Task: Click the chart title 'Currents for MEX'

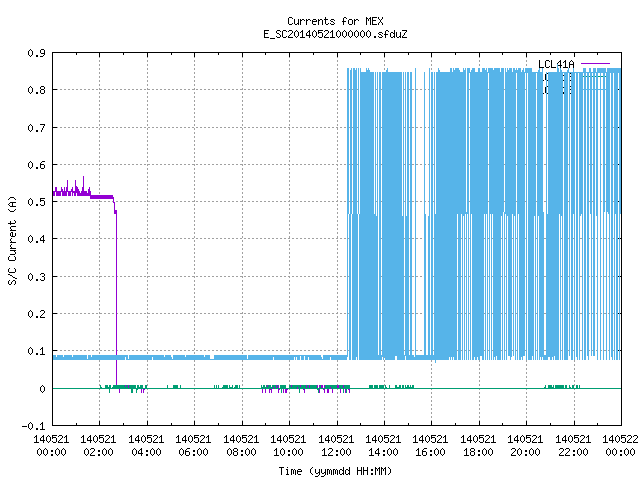Action: click(x=335, y=21)
